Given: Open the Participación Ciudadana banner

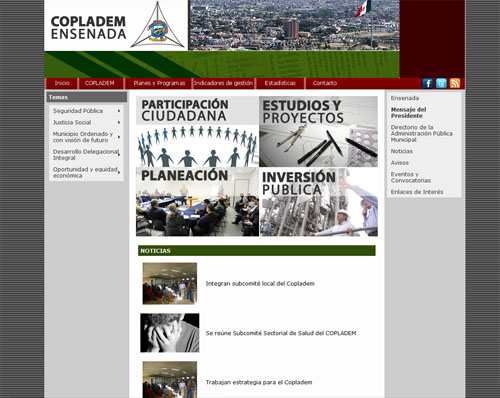Looking at the screenshot, I should 197,131.
